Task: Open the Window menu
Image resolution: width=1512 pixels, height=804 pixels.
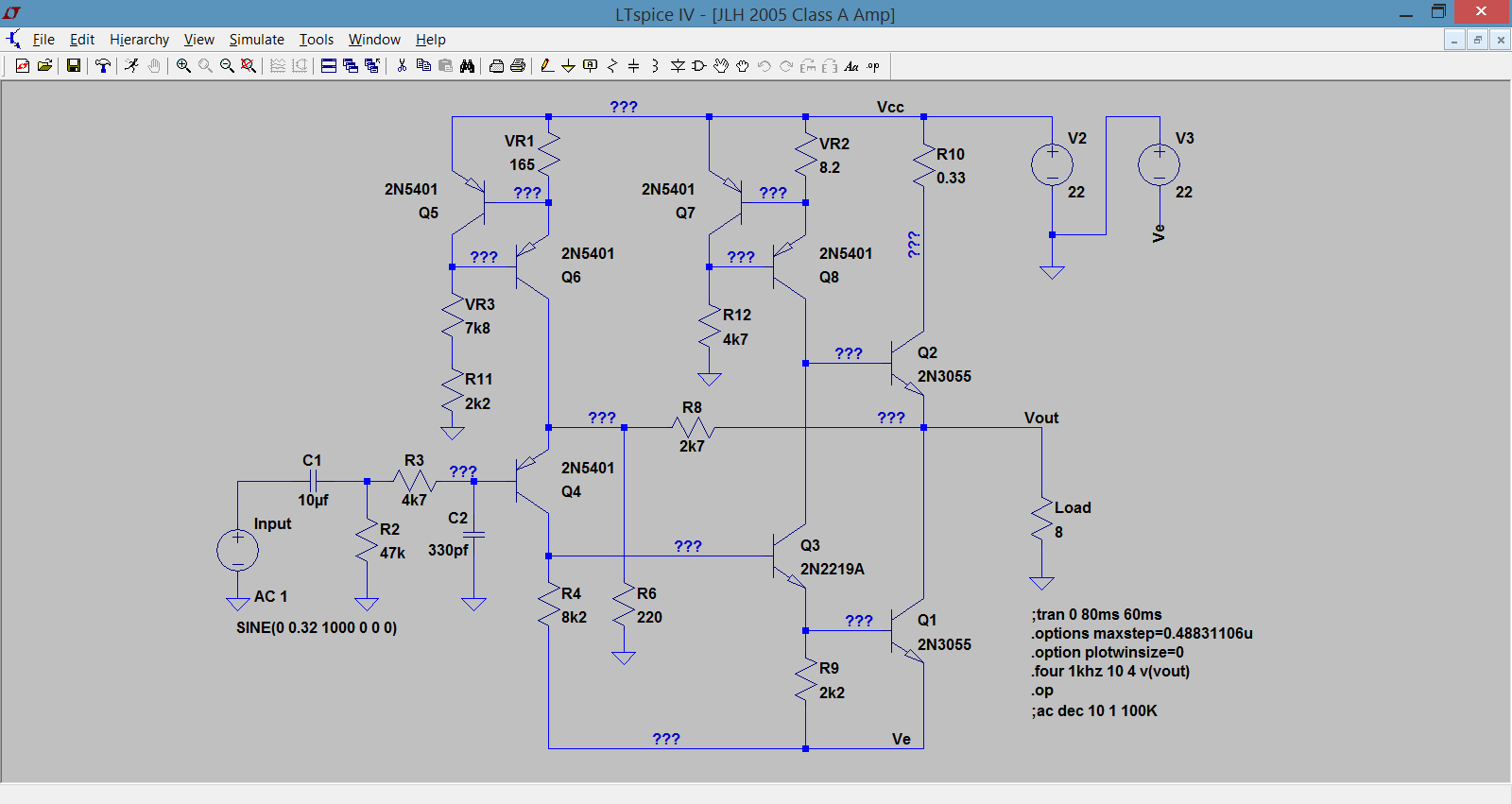Action: click(x=374, y=40)
